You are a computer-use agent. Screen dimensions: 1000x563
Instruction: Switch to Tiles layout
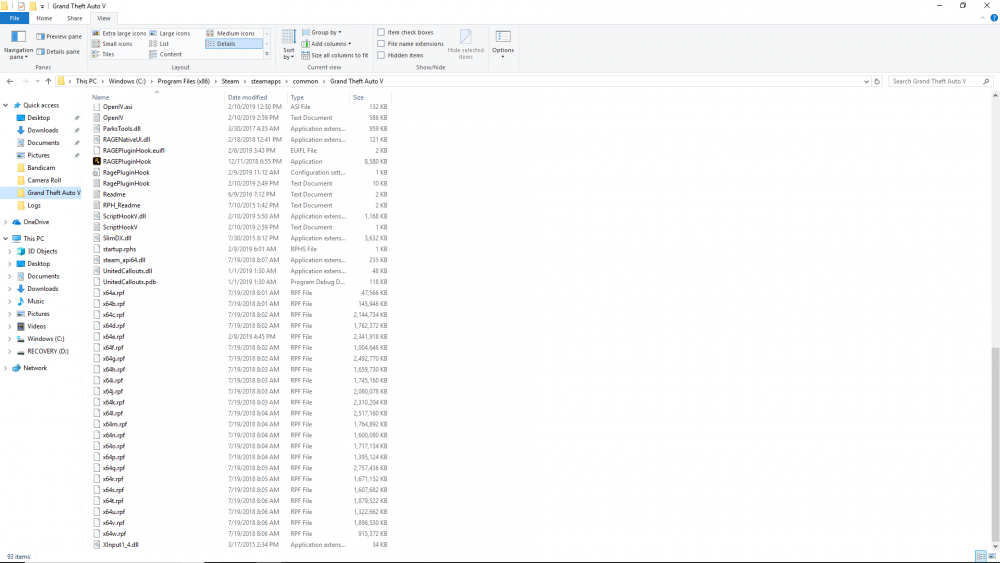click(x=103, y=54)
